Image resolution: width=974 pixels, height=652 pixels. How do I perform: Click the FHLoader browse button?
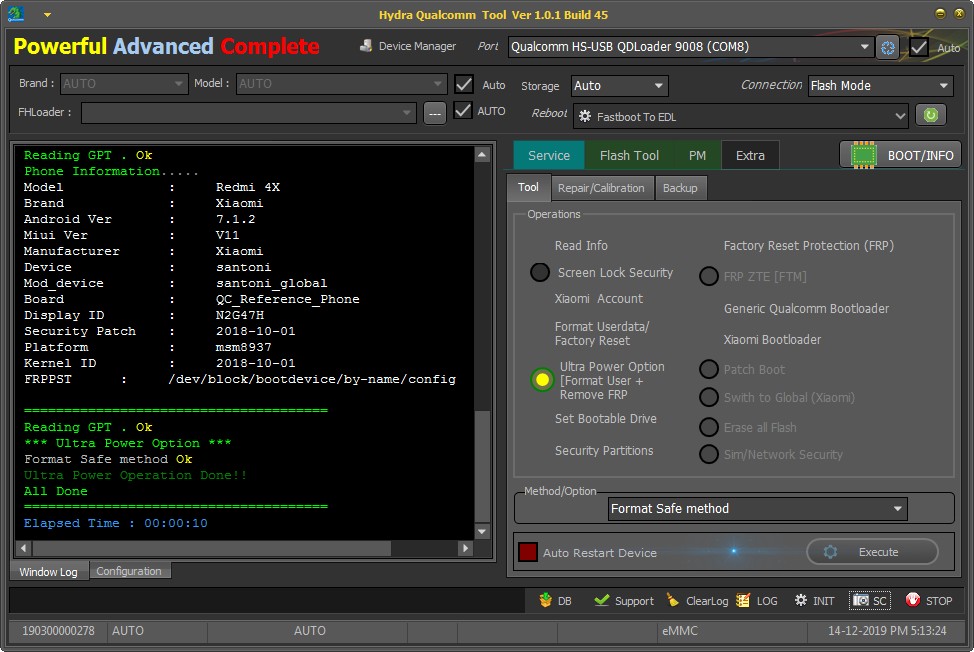click(435, 113)
